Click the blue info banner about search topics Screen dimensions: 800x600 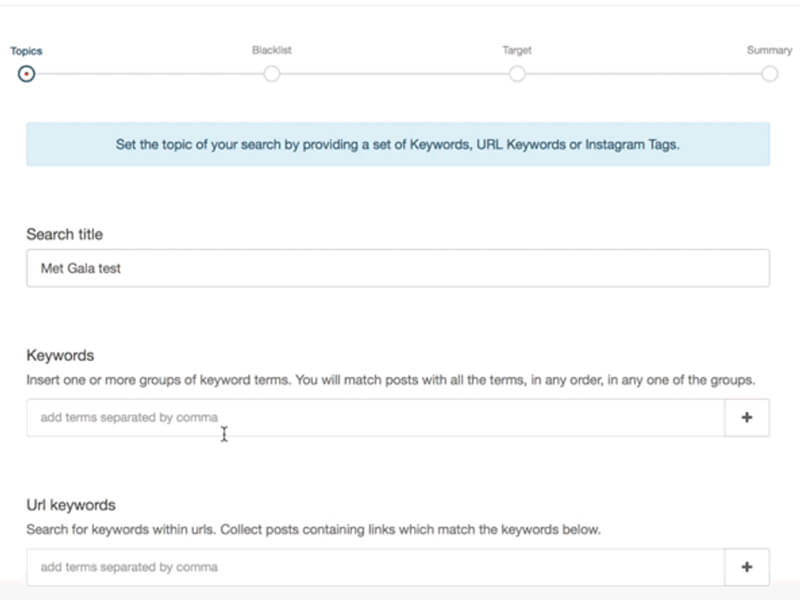pyautogui.click(x=398, y=144)
